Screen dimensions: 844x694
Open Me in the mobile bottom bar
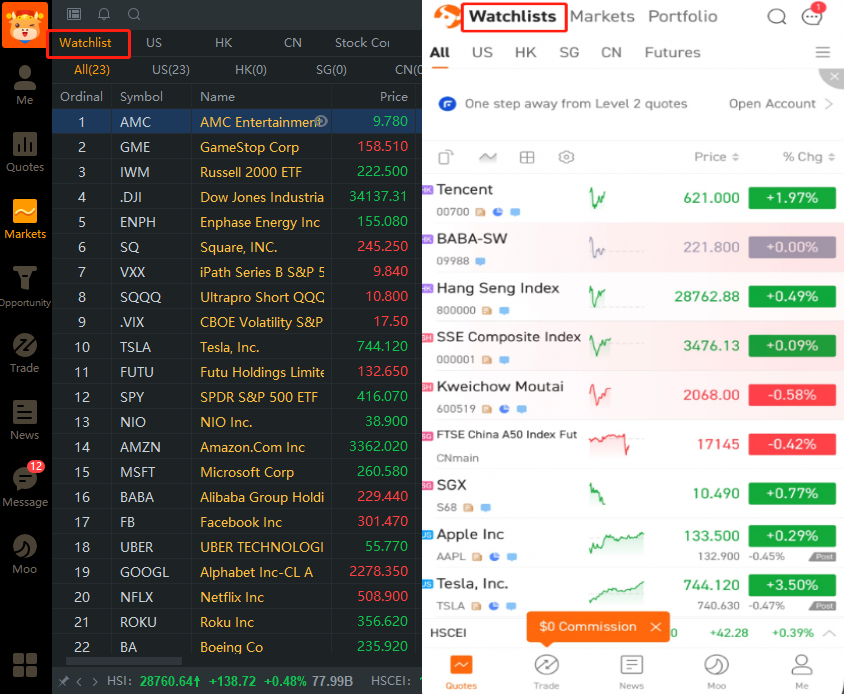tap(802, 671)
